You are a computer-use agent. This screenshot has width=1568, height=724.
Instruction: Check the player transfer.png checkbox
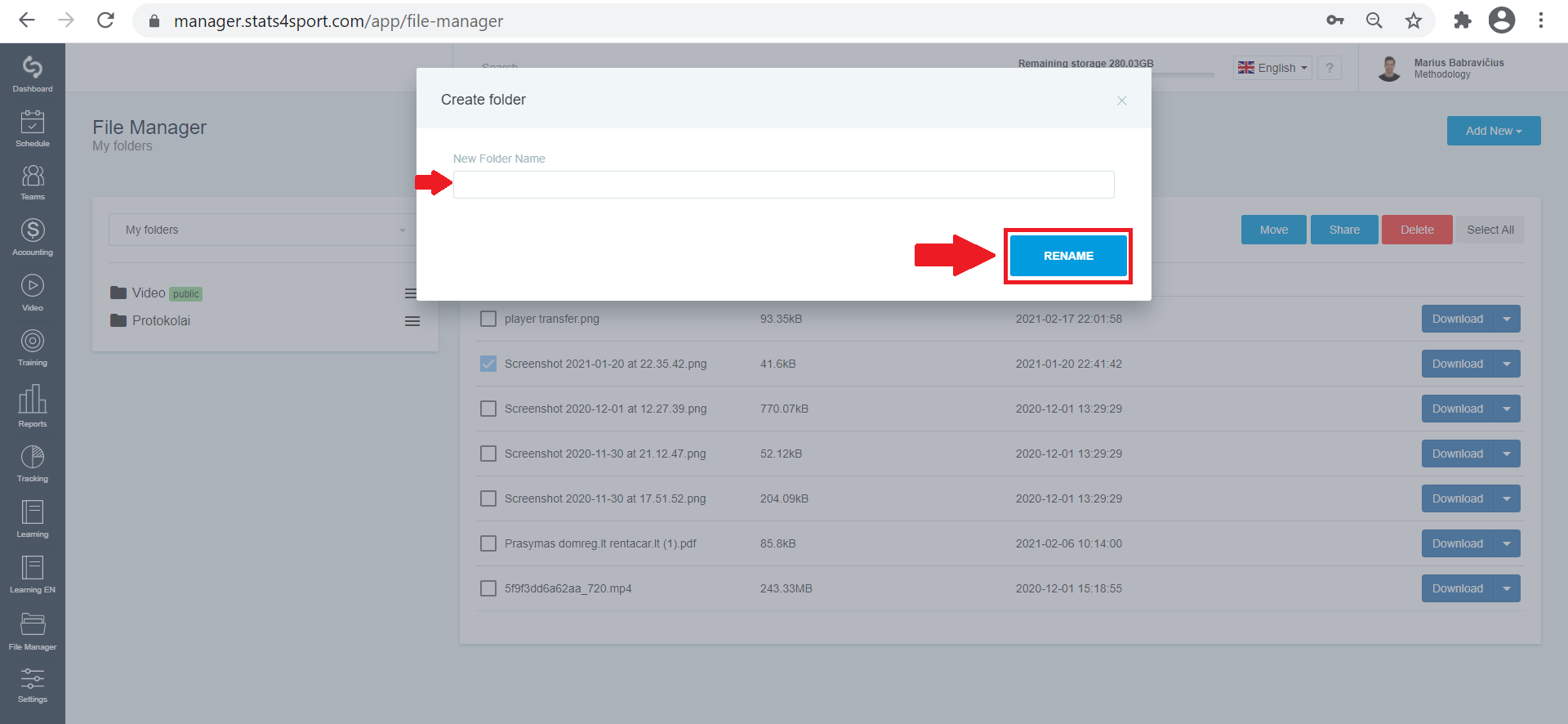click(x=488, y=319)
